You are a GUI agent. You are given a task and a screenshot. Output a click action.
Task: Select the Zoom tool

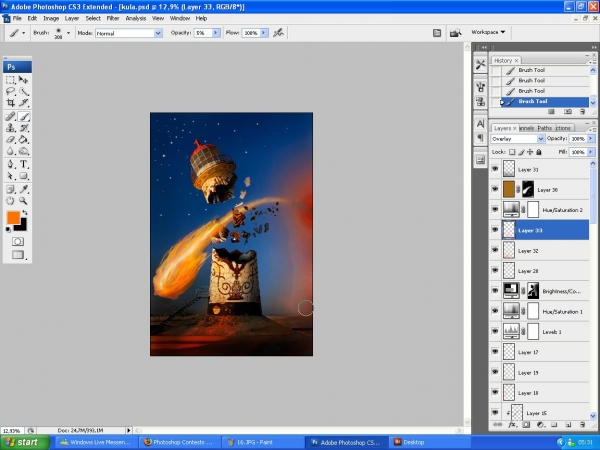pyautogui.click(x=23, y=201)
